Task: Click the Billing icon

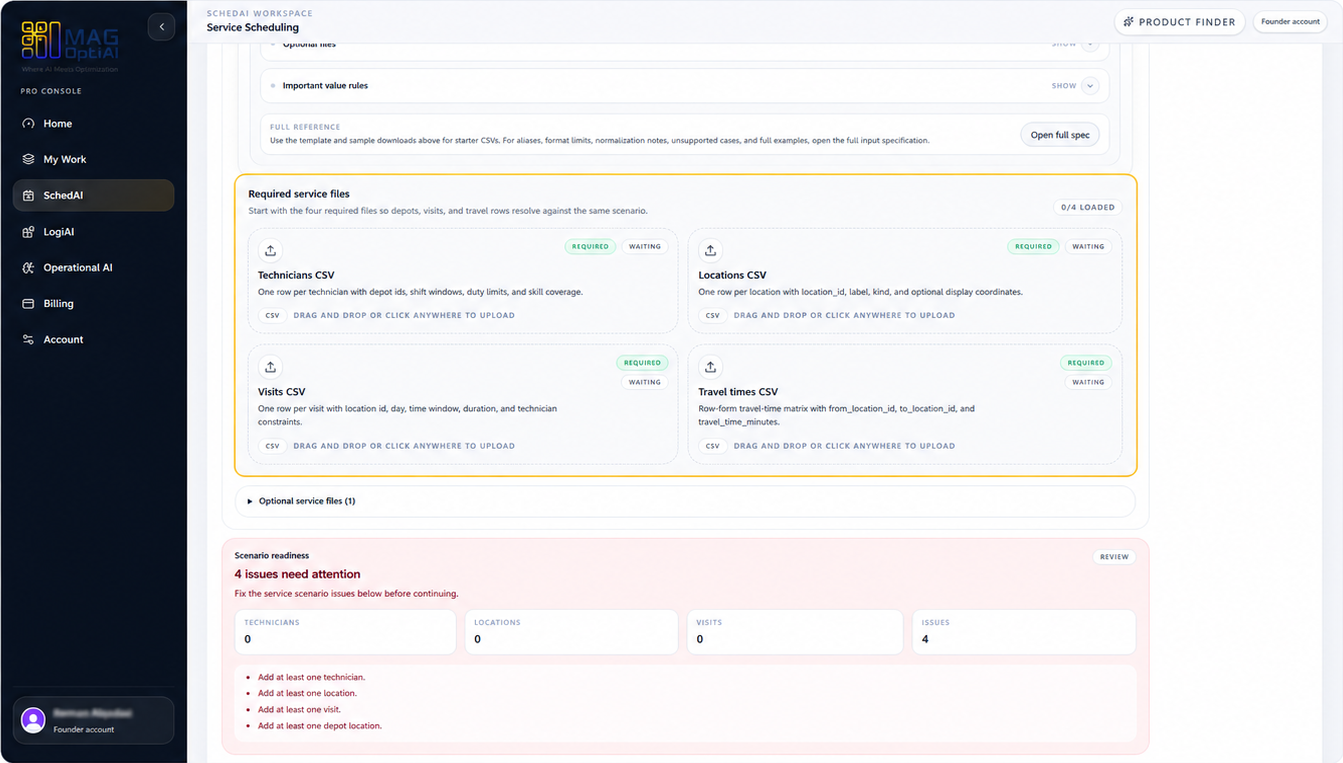Action: click(28, 304)
